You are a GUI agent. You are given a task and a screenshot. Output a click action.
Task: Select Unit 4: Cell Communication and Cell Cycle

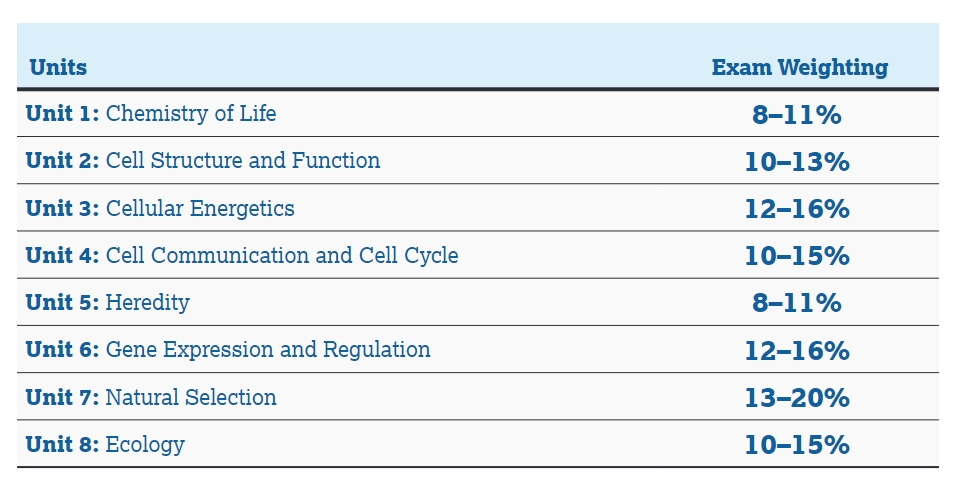pyautogui.click(x=242, y=255)
